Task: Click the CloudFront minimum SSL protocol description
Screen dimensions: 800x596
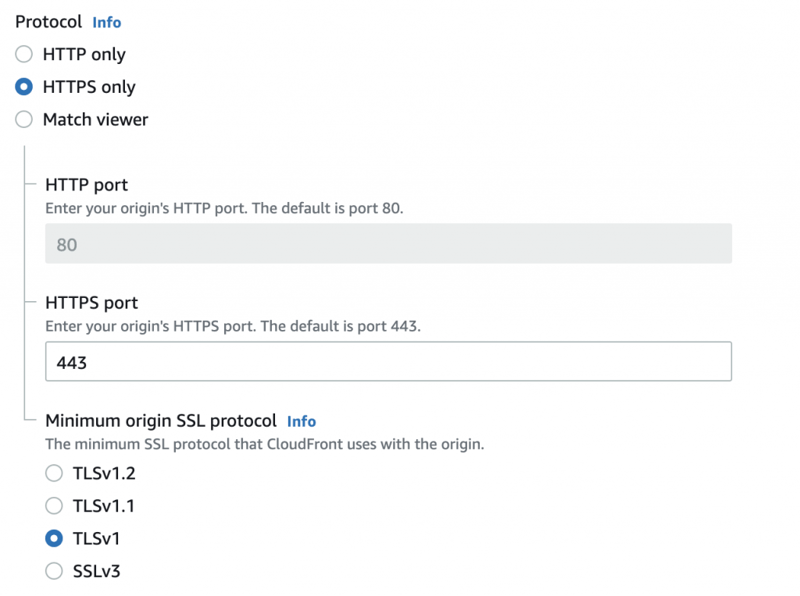Action: [x=265, y=444]
